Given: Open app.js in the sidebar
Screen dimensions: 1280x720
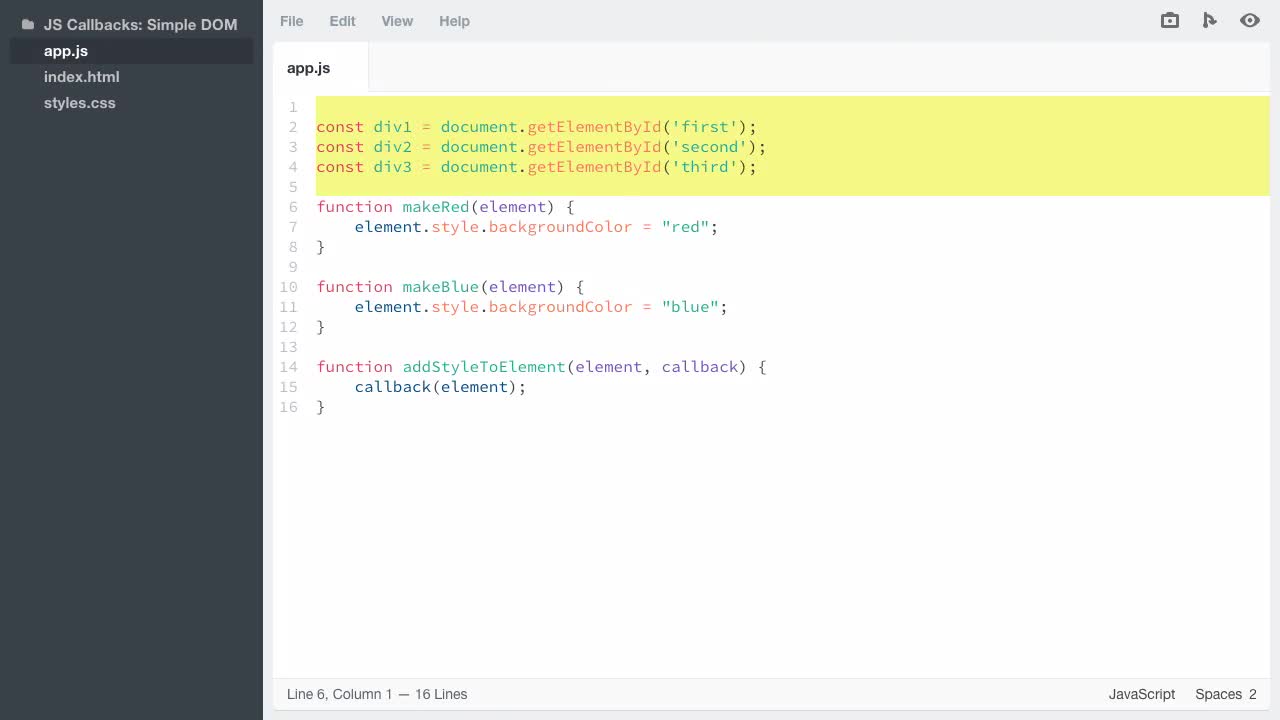Looking at the screenshot, I should click(131, 51).
